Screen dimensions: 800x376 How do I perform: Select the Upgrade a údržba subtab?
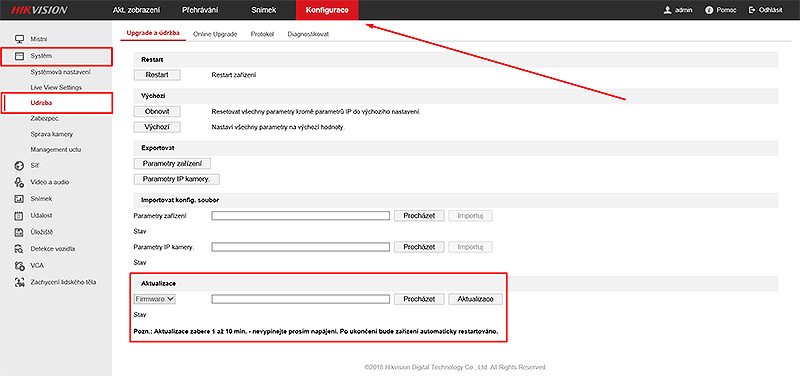(x=153, y=34)
